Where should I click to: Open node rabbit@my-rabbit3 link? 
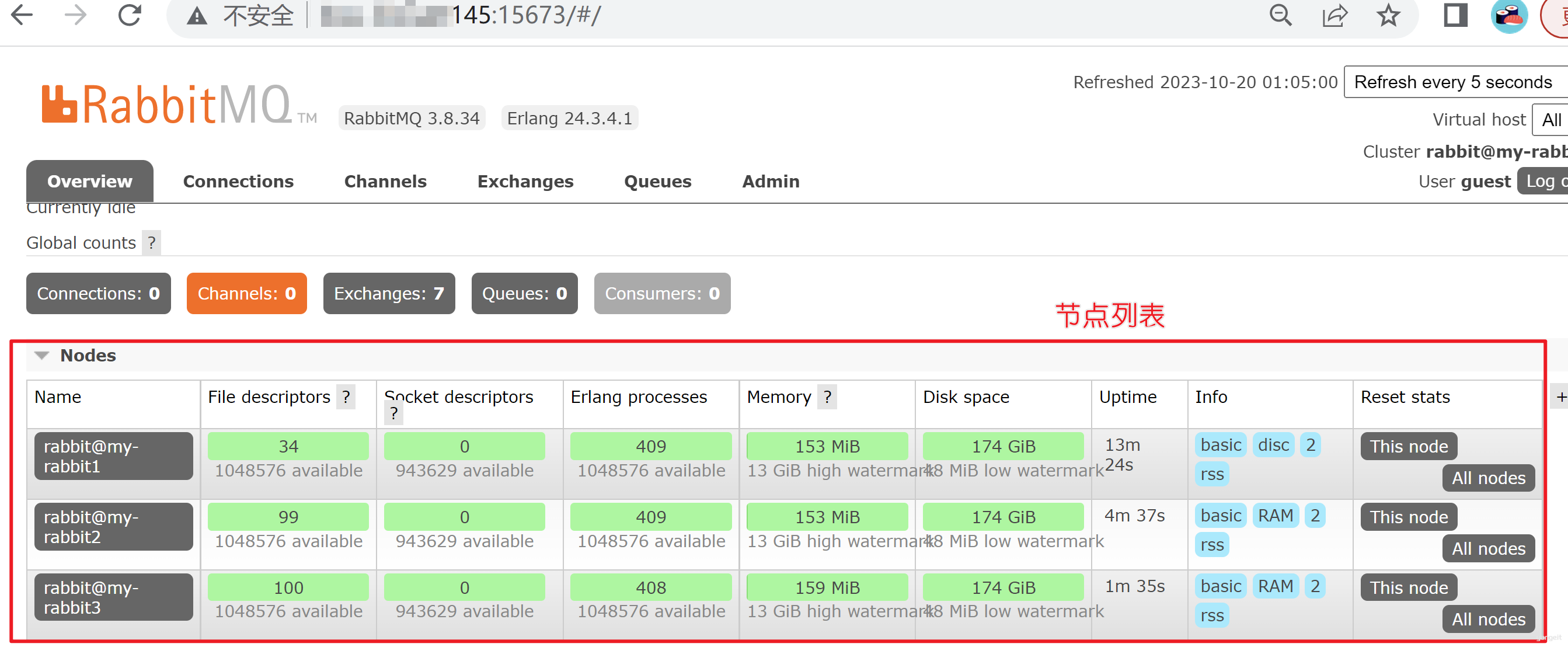pyautogui.click(x=113, y=597)
